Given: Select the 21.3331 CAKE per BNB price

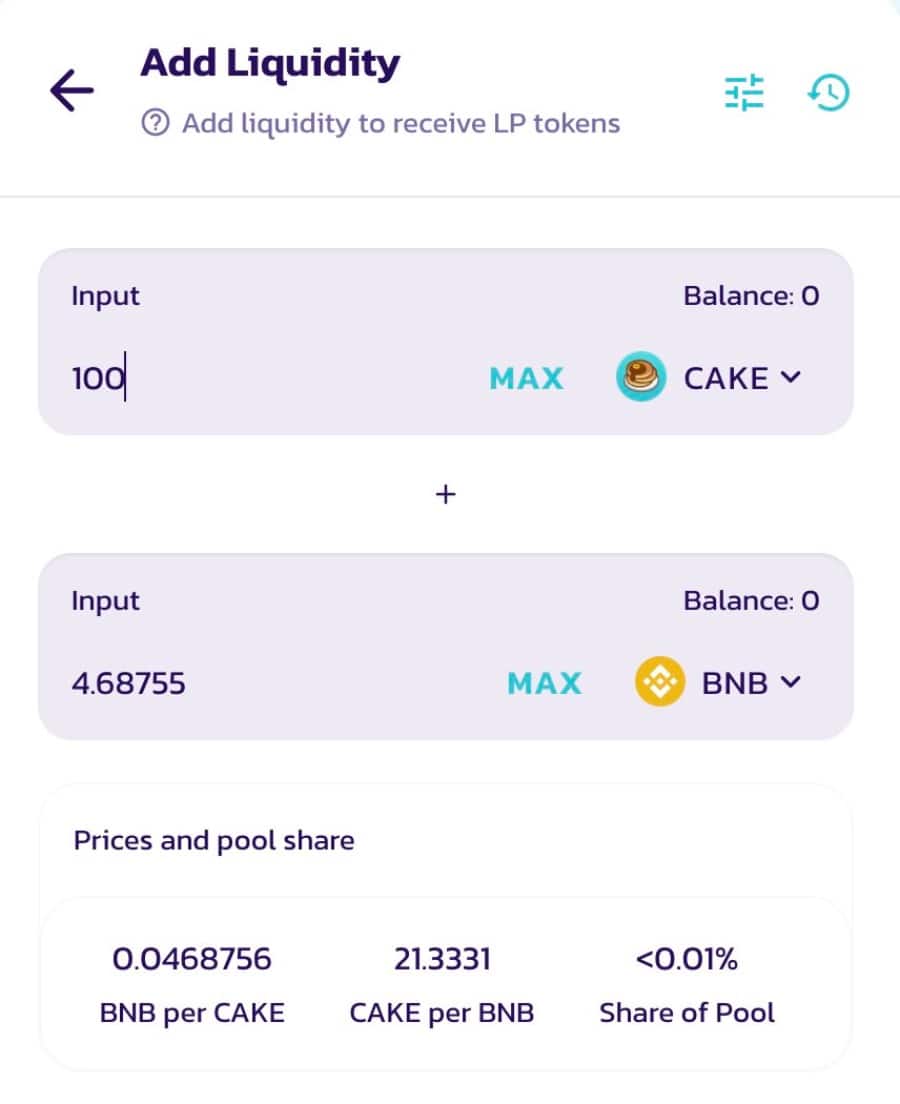Looking at the screenshot, I should click(442, 960).
